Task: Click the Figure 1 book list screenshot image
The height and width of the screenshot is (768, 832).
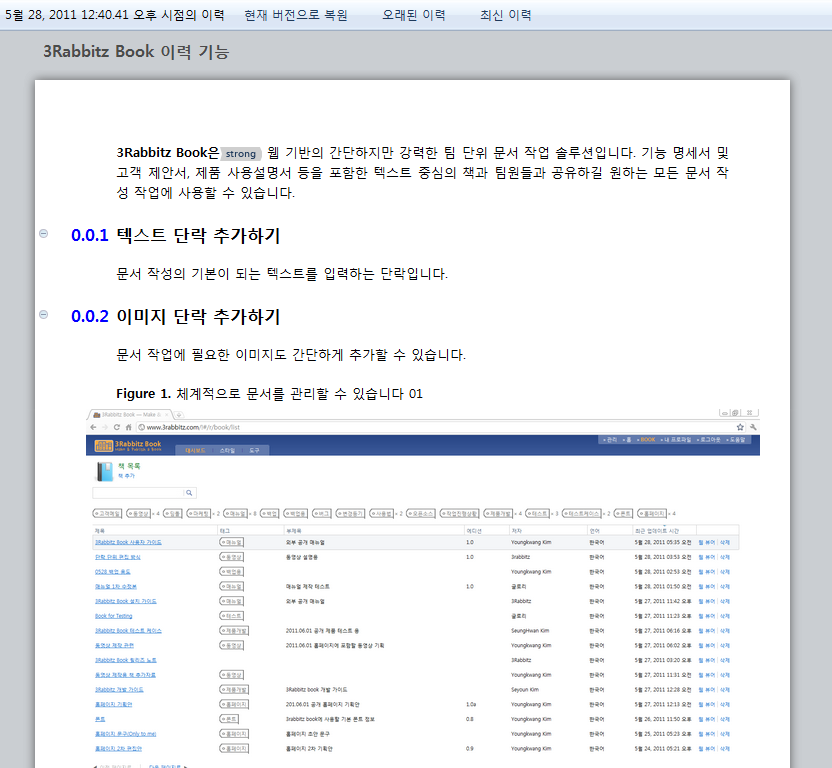Action: tap(423, 588)
